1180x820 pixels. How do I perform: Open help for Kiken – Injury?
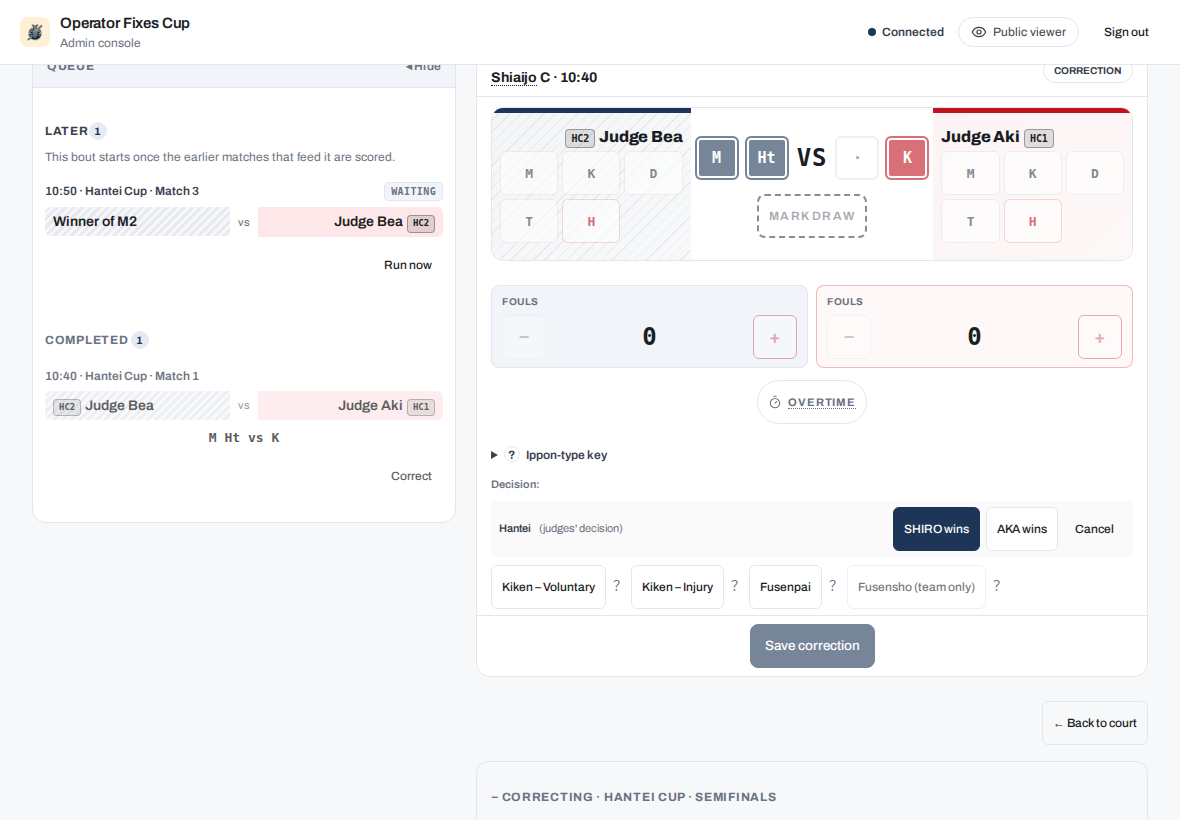click(x=734, y=586)
